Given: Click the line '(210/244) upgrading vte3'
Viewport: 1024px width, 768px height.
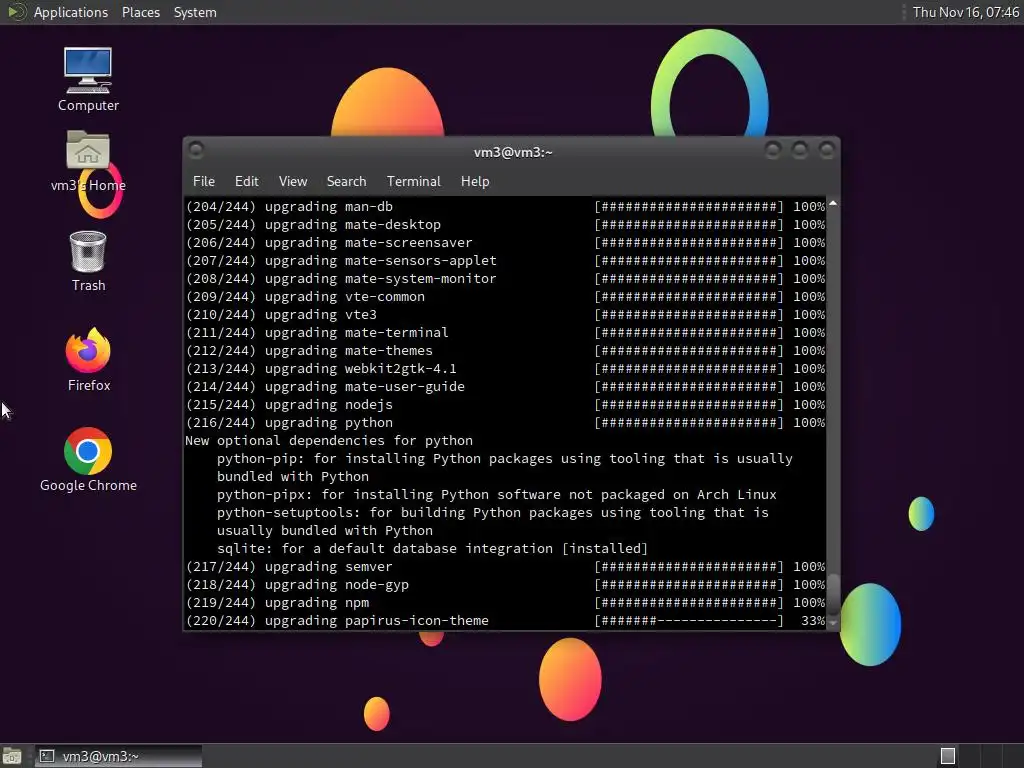Looking at the screenshot, I should (x=505, y=315).
